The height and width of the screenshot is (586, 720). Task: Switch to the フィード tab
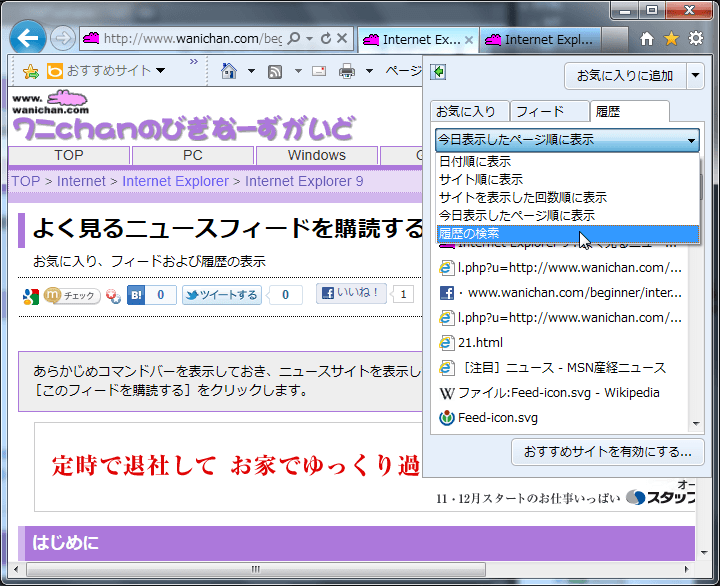click(549, 111)
